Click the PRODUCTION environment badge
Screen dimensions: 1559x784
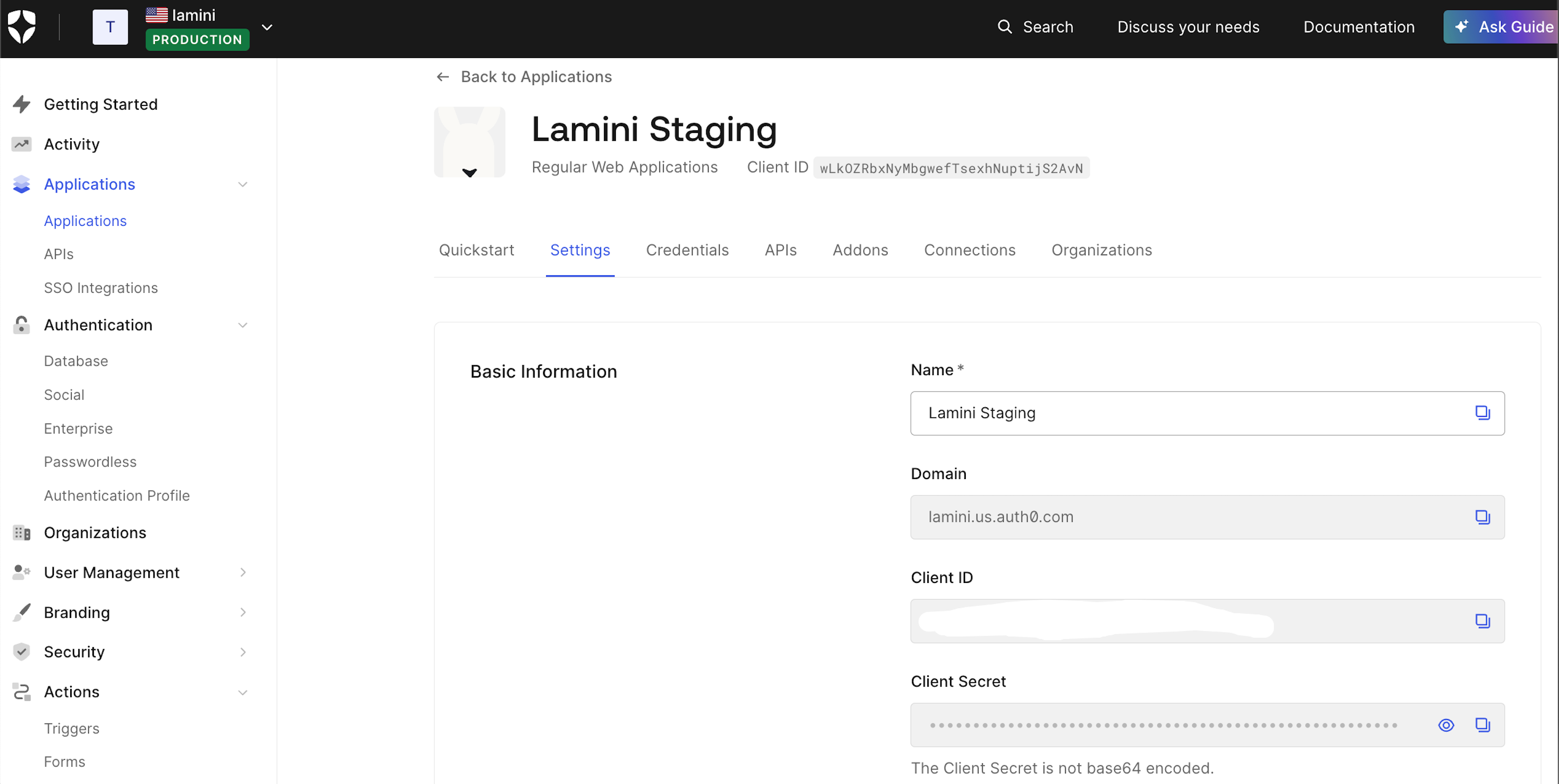click(197, 40)
